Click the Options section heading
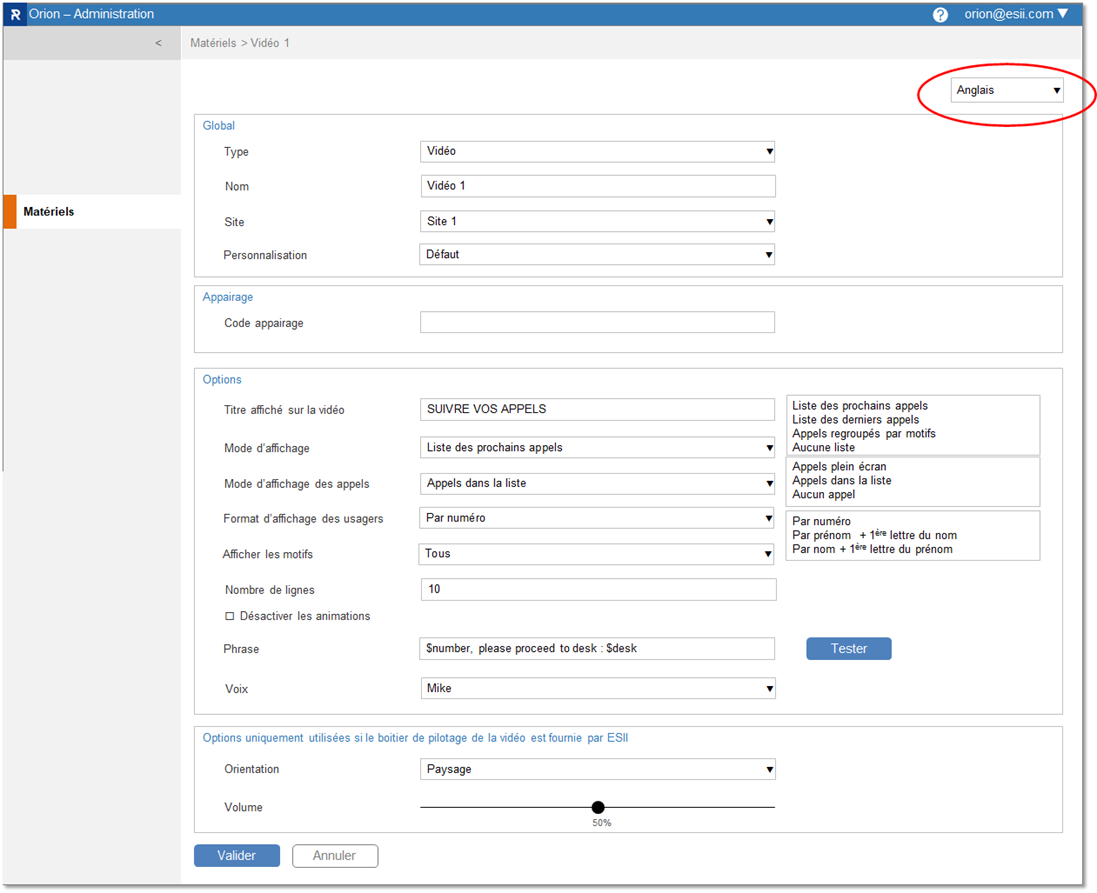Screen dimensions: 1097x893 point(222,380)
